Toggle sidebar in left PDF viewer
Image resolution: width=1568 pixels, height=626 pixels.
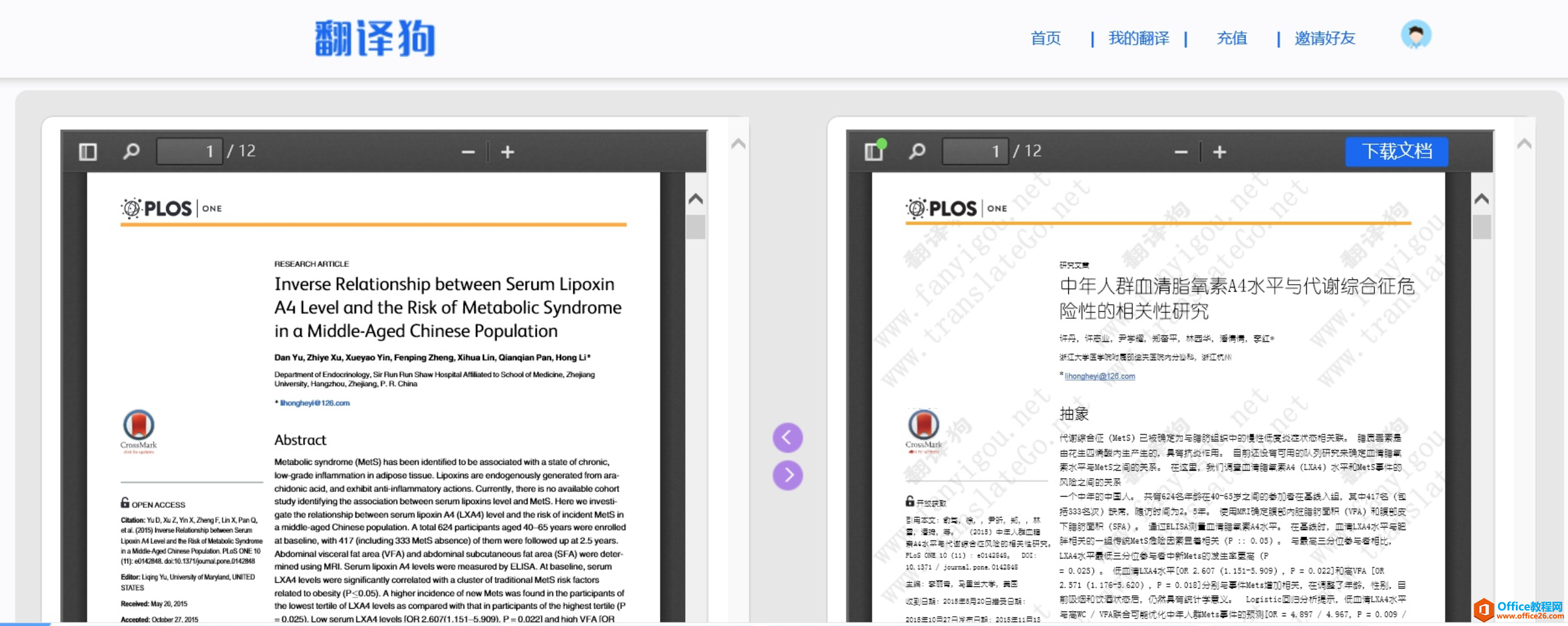coord(88,151)
